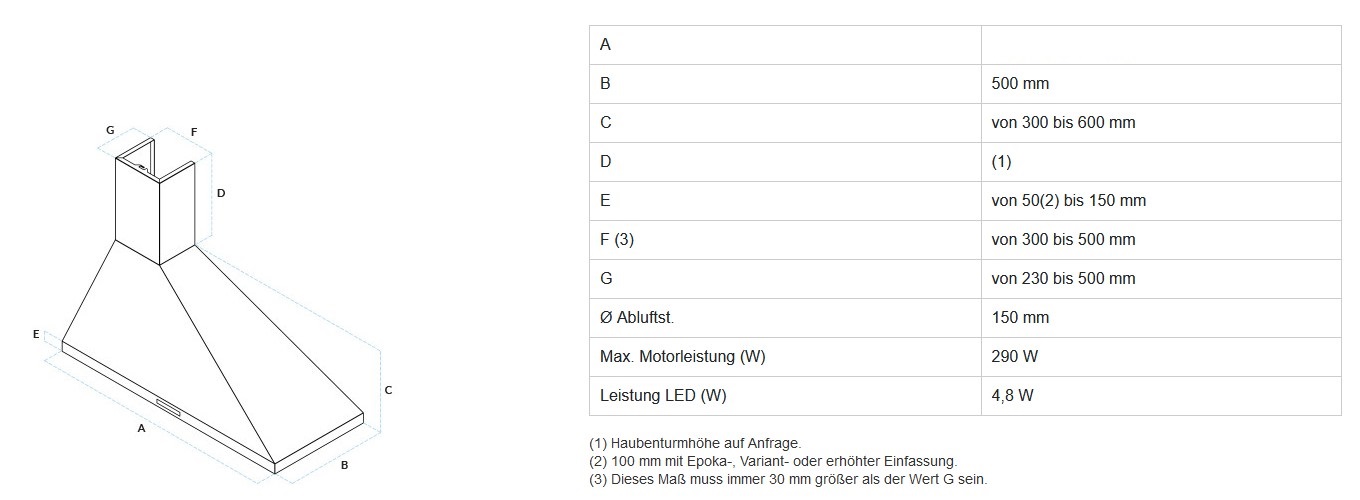Select the "4,8 W" LED power value

click(1012, 396)
